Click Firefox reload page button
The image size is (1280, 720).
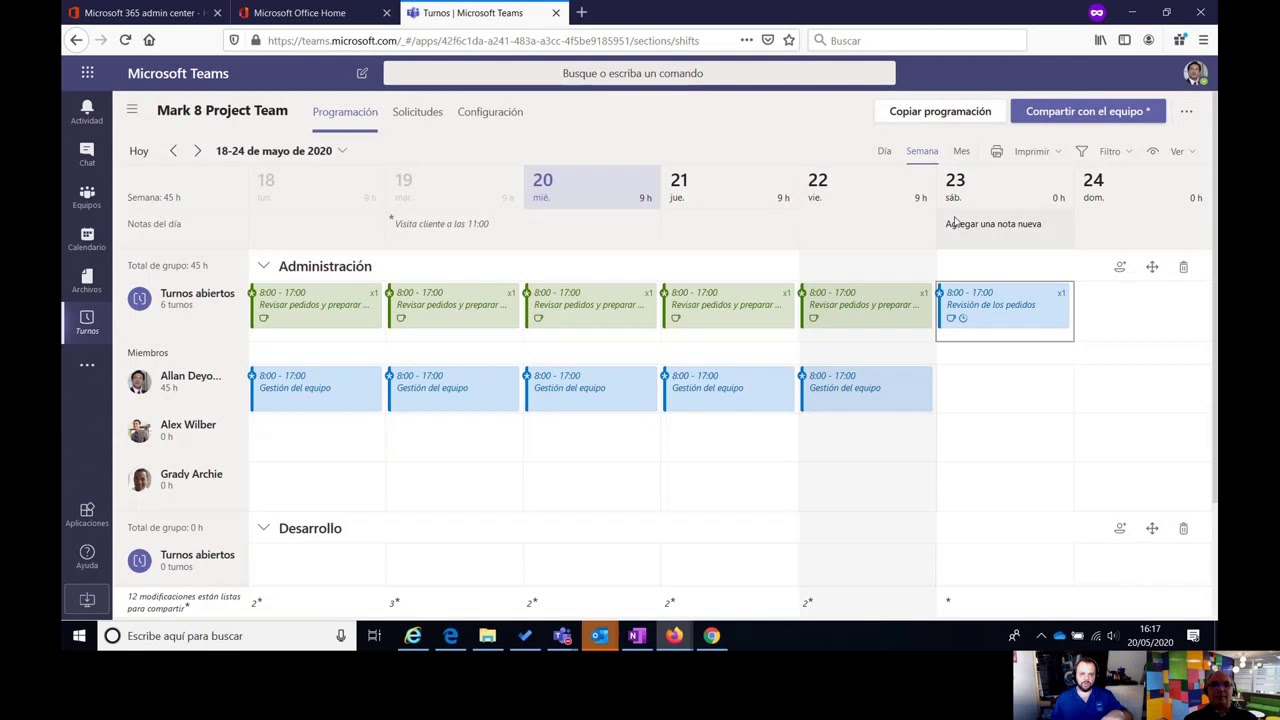pos(125,40)
